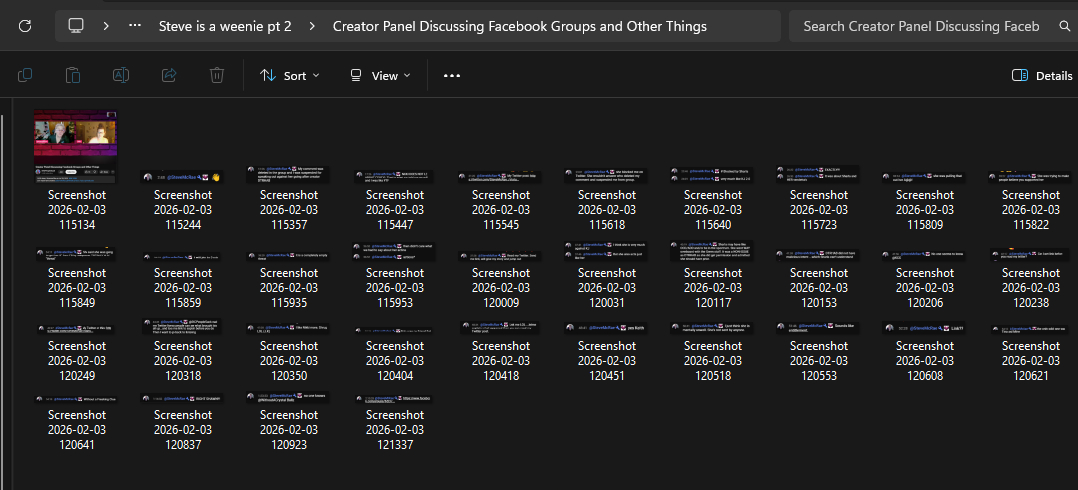Click the search Creator Panel input field
The width and height of the screenshot is (1078, 490).
[x=920, y=26]
